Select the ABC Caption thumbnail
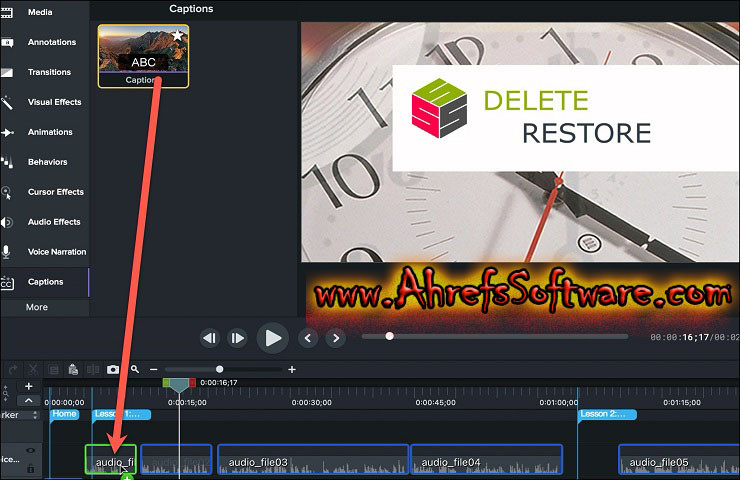The image size is (740, 480). 143,57
